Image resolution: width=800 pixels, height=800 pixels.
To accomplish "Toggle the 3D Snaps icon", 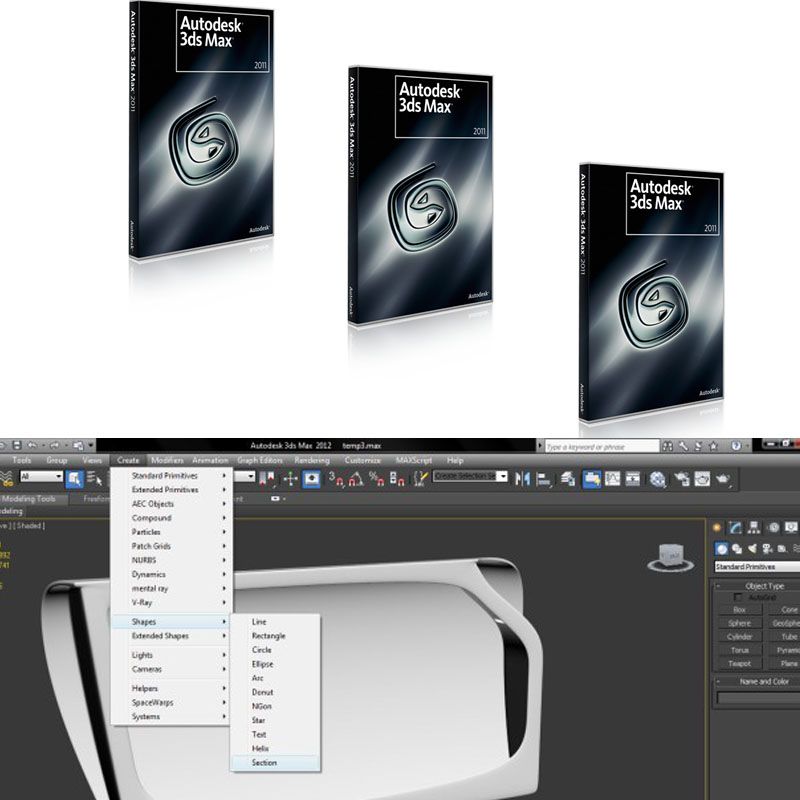I will point(335,479).
